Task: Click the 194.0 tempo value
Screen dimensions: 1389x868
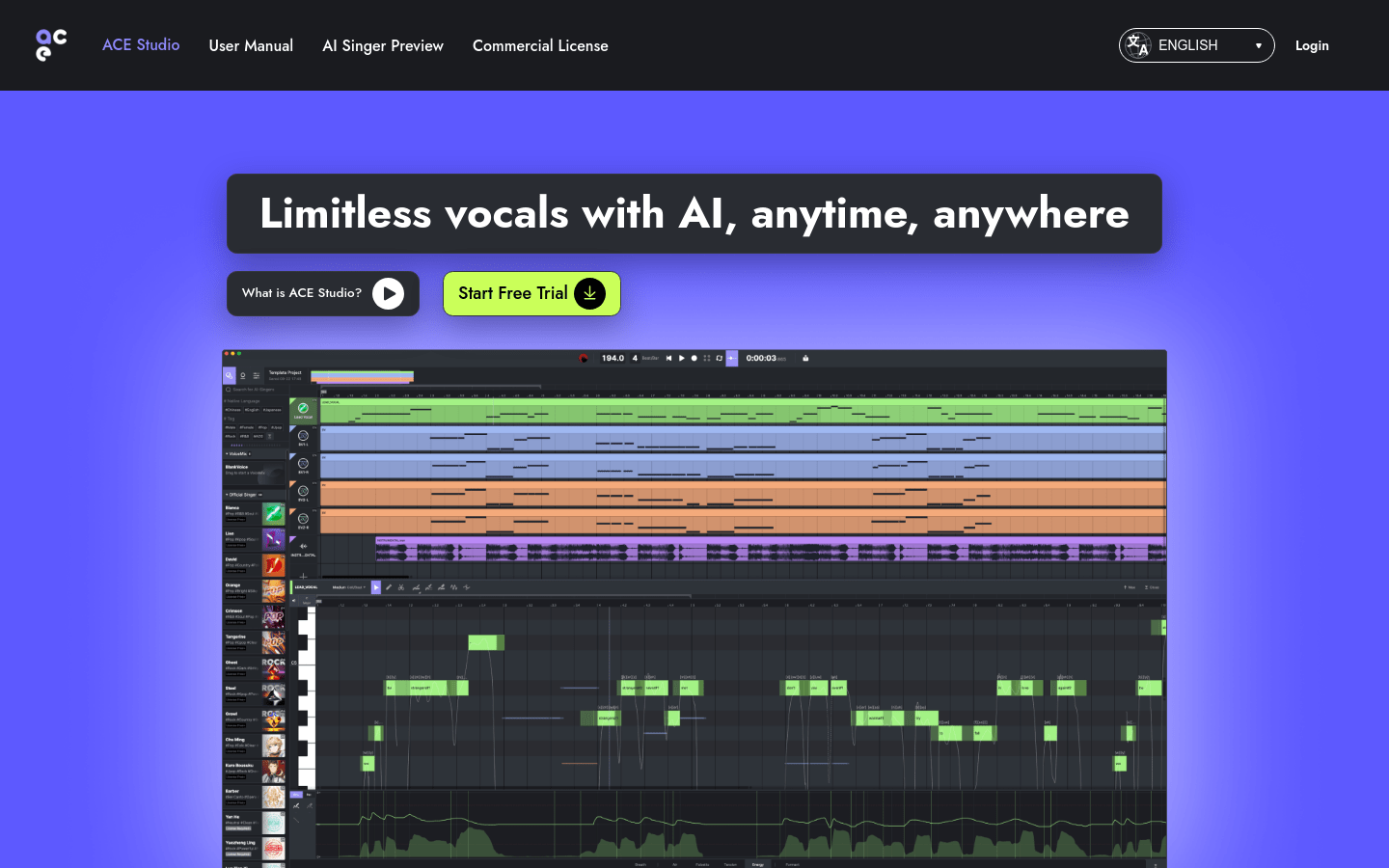Action: tap(613, 358)
